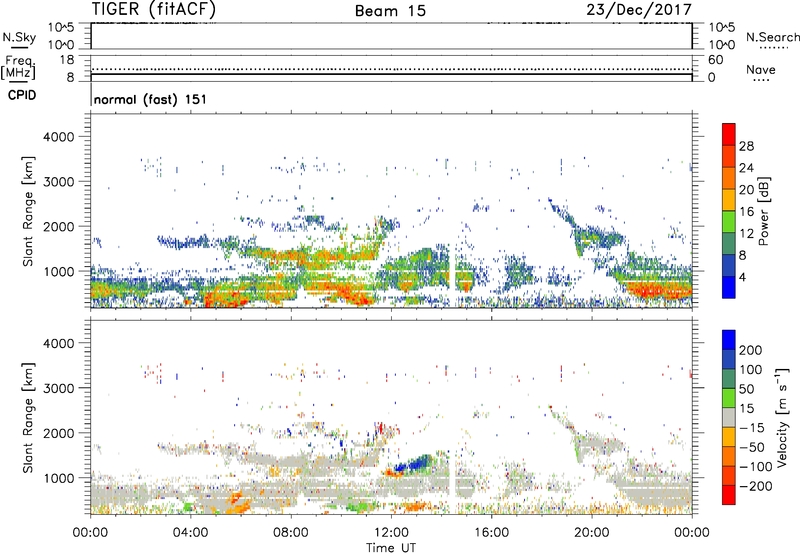The height and width of the screenshot is (554, 800).
Task: Click the '4' value on power scale
Action: [x=742, y=277]
